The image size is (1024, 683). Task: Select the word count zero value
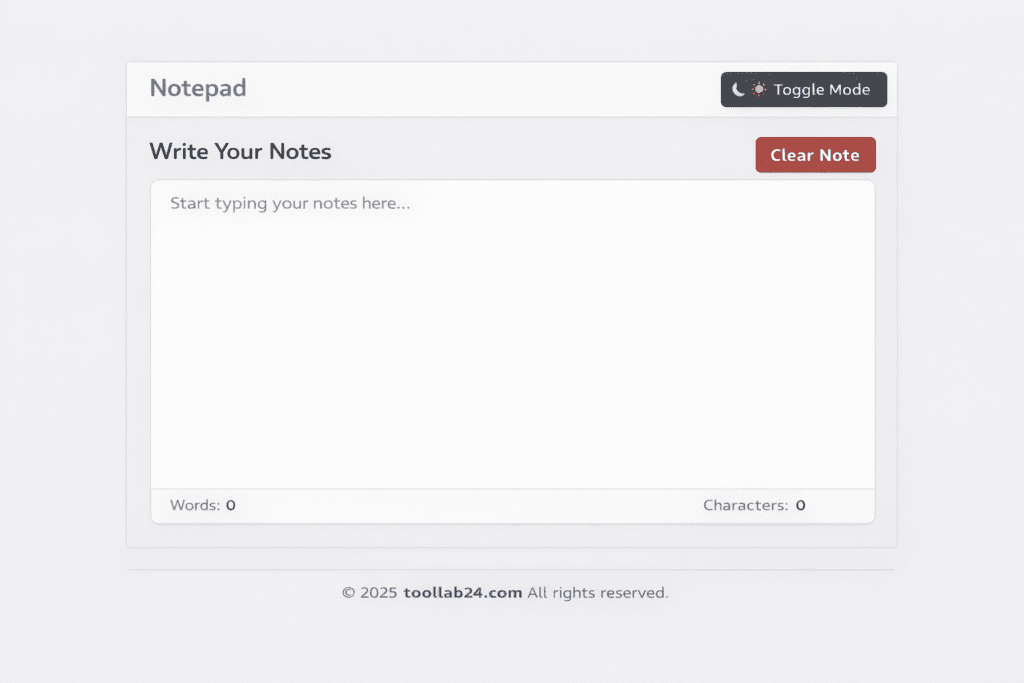tap(230, 505)
